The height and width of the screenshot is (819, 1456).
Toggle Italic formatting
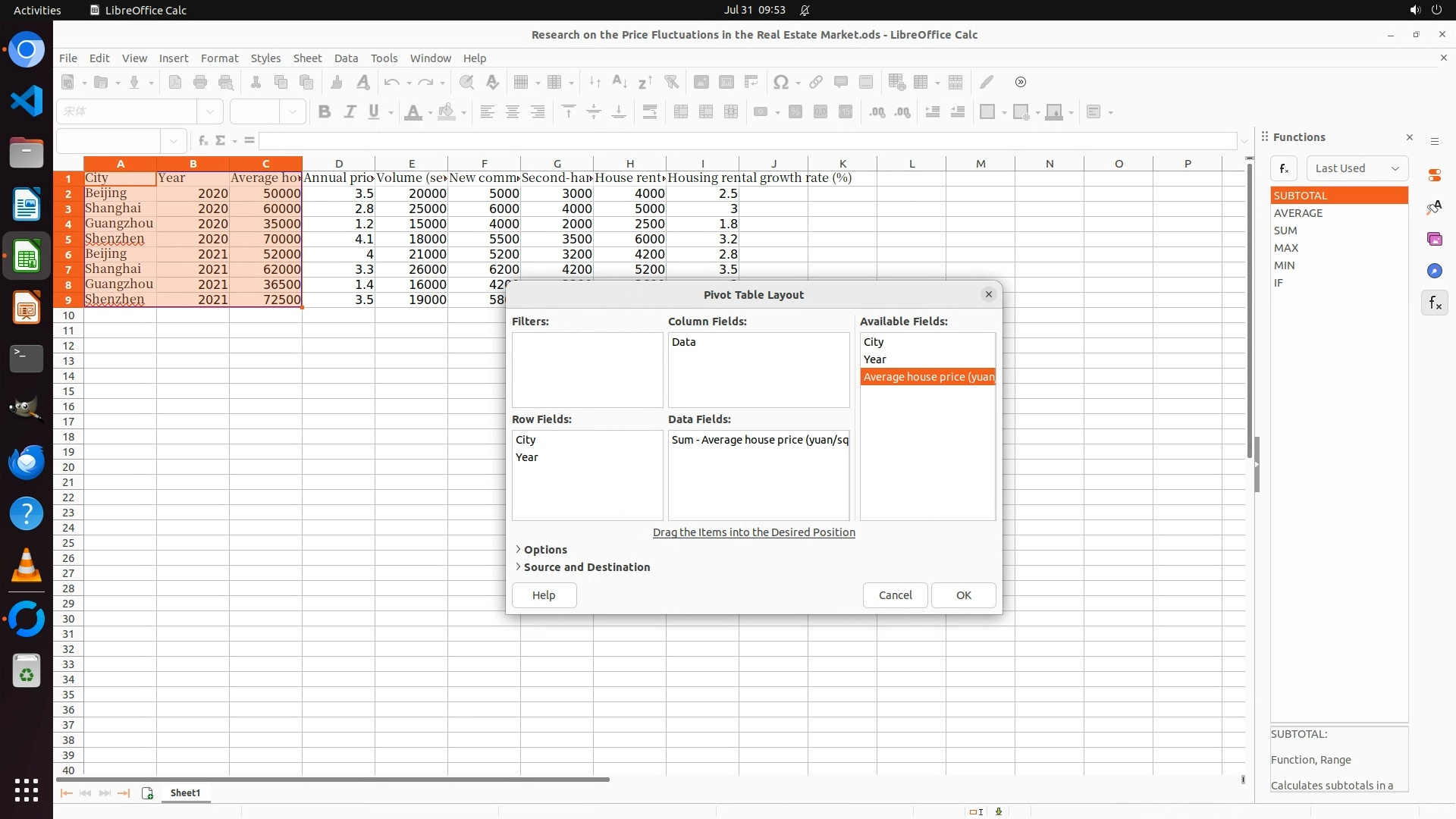(350, 112)
